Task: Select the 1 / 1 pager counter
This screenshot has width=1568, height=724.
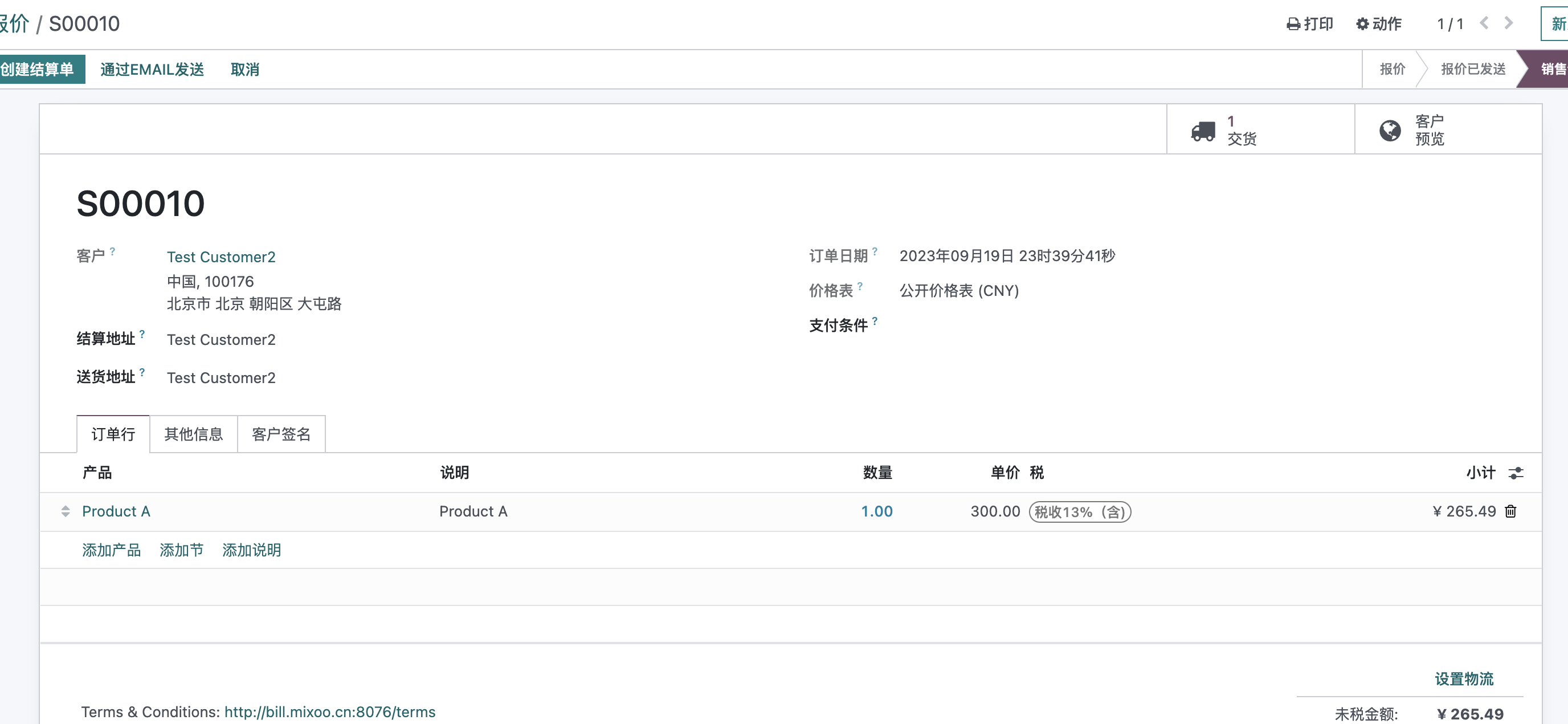Action: [1450, 24]
